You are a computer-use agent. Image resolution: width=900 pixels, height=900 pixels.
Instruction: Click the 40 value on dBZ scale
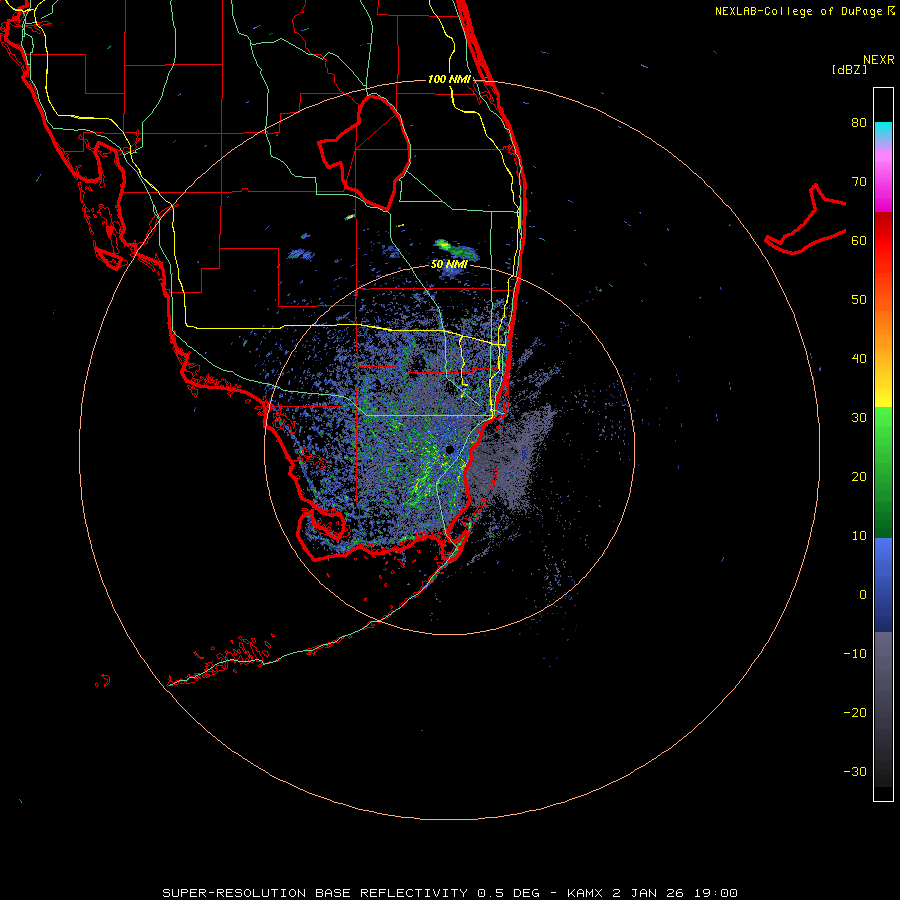859,359
